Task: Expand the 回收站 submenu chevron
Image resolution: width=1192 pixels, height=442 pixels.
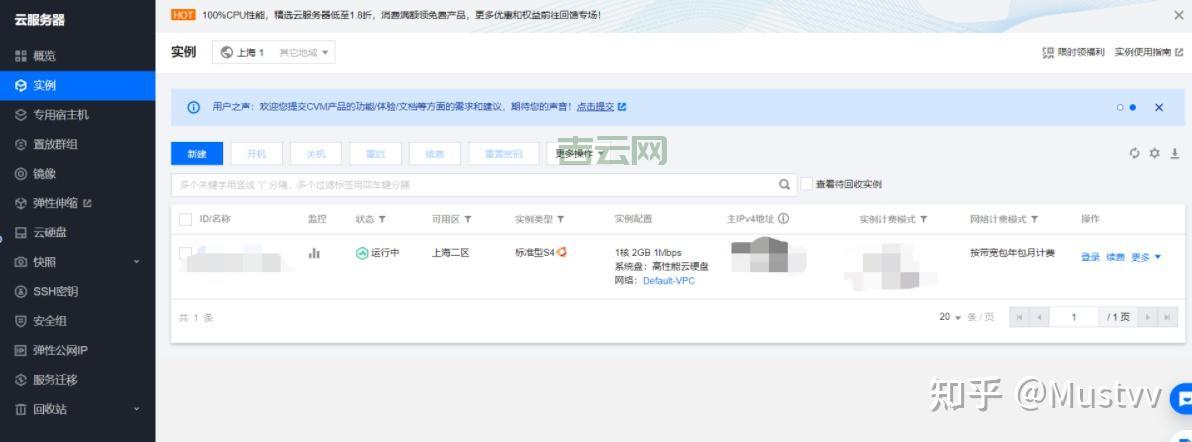Action: pyautogui.click(x=137, y=409)
